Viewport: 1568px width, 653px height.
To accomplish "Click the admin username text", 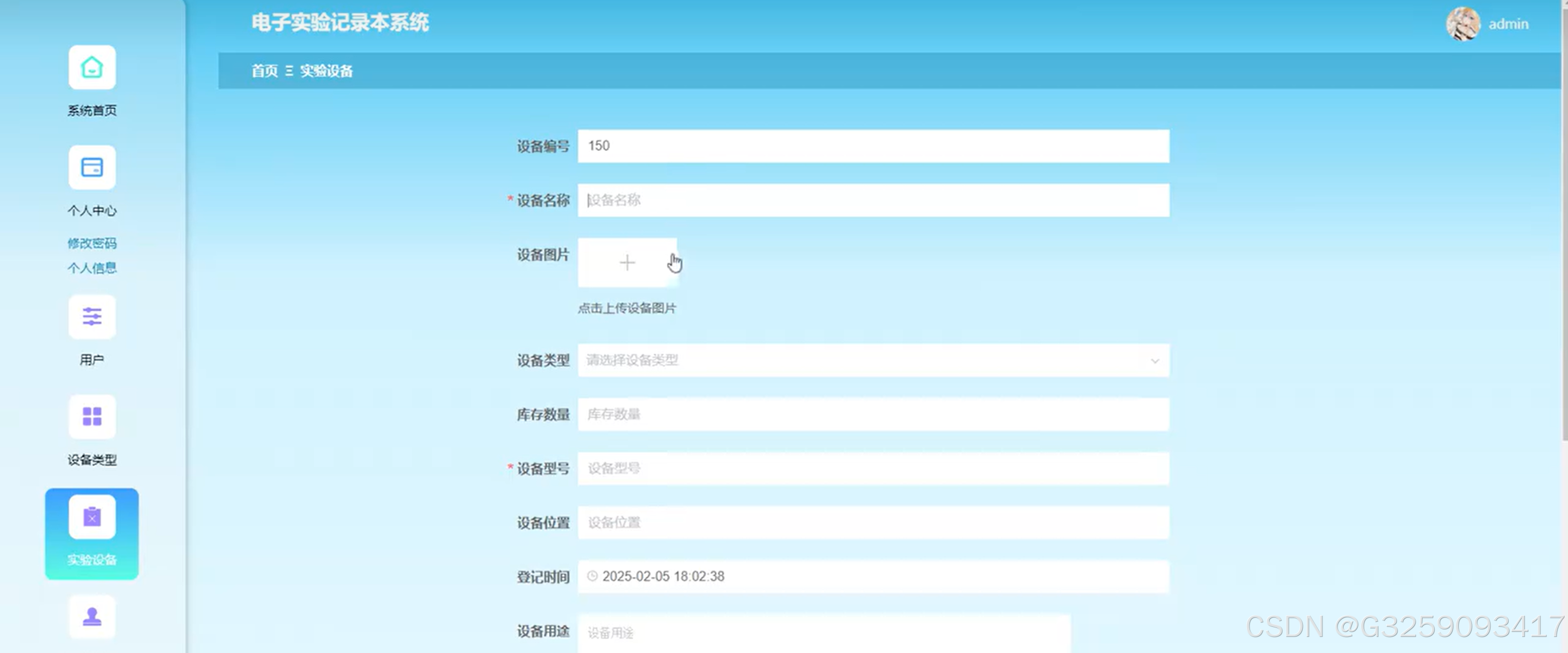I will point(1508,24).
